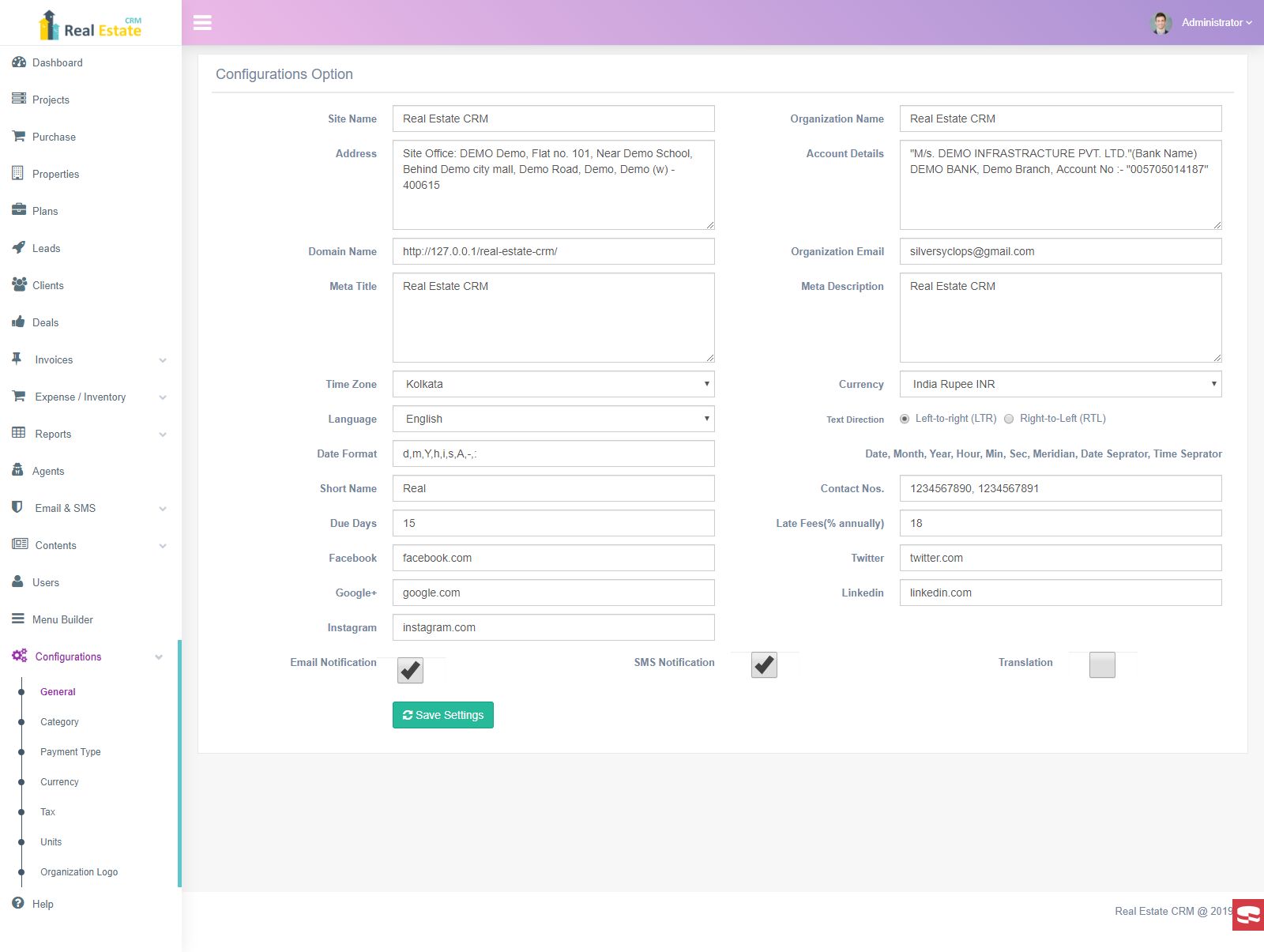Enable the Translation checkbox
This screenshot has height=952, width=1264.
pyautogui.click(x=1103, y=665)
